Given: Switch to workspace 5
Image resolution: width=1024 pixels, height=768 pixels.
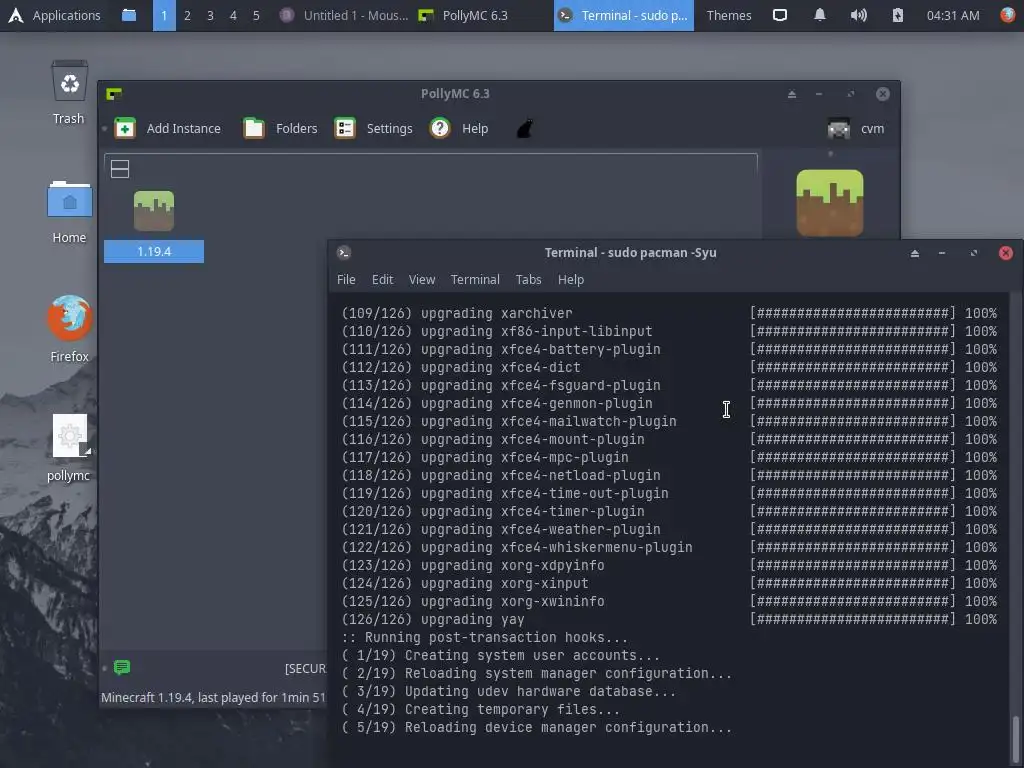Looking at the screenshot, I should (x=256, y=15).
